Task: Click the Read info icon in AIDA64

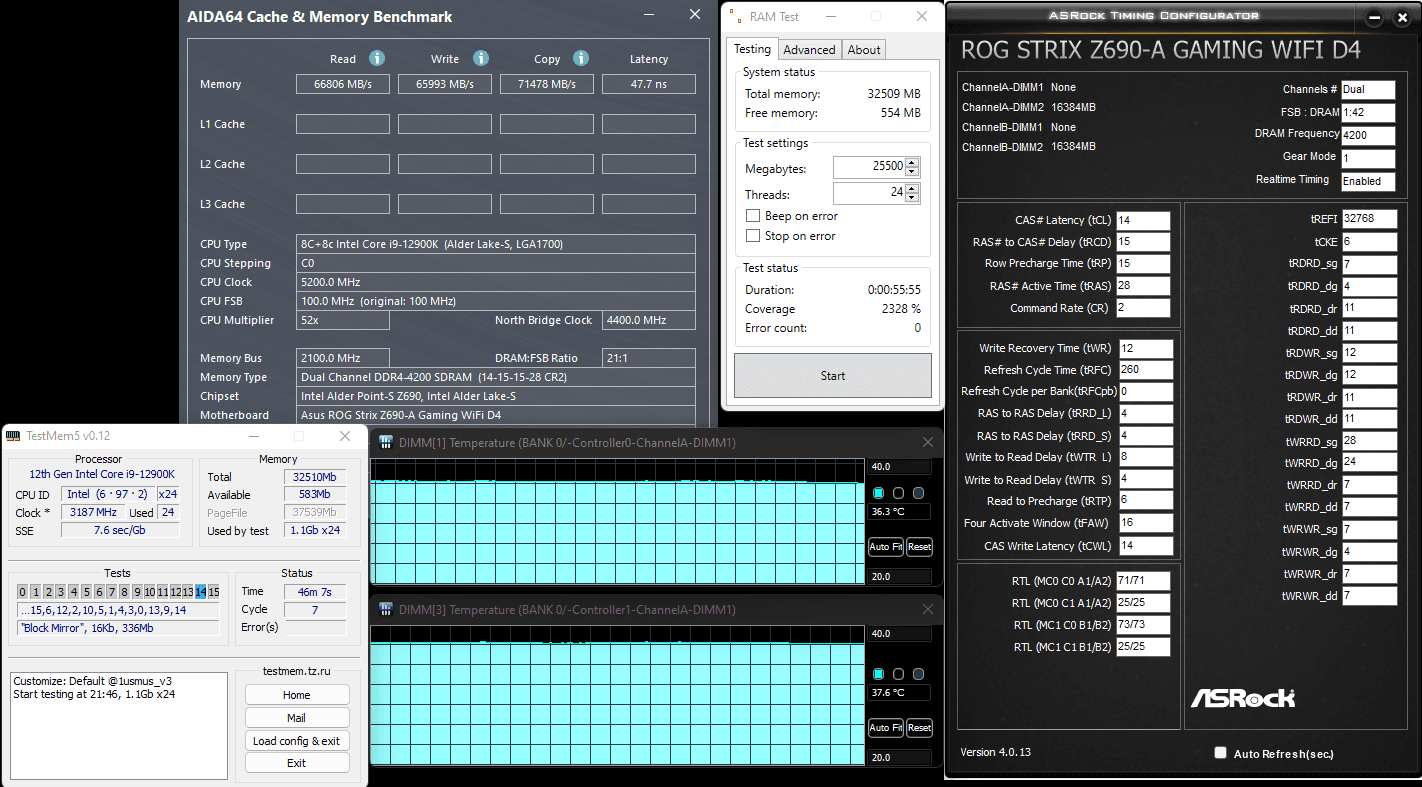Action: point(377,58)
